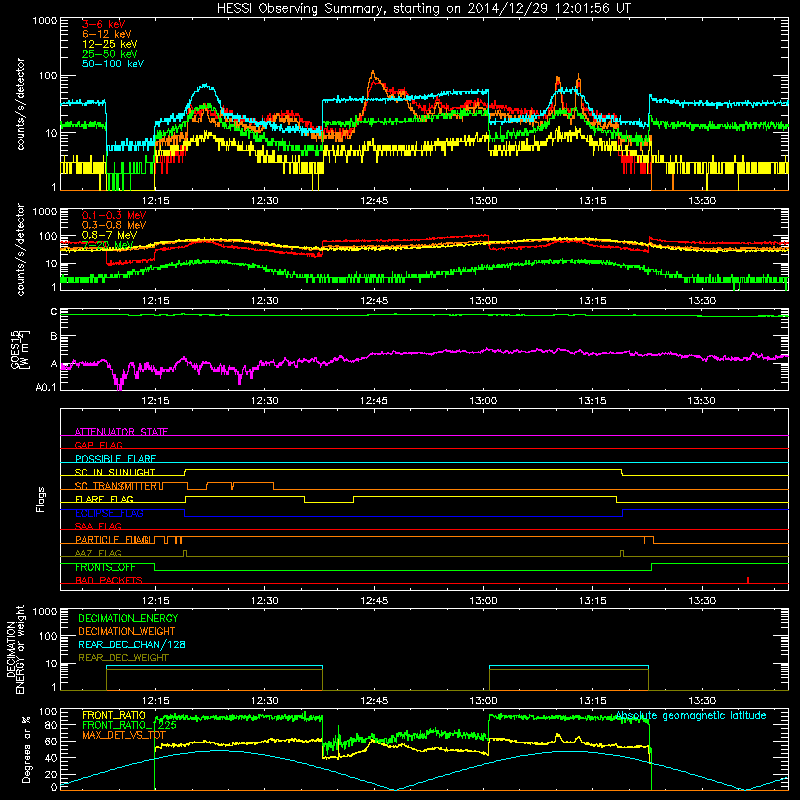Select the BAD_PACKETS flag label
800x800 pixels.
click(x=109, y=580)
